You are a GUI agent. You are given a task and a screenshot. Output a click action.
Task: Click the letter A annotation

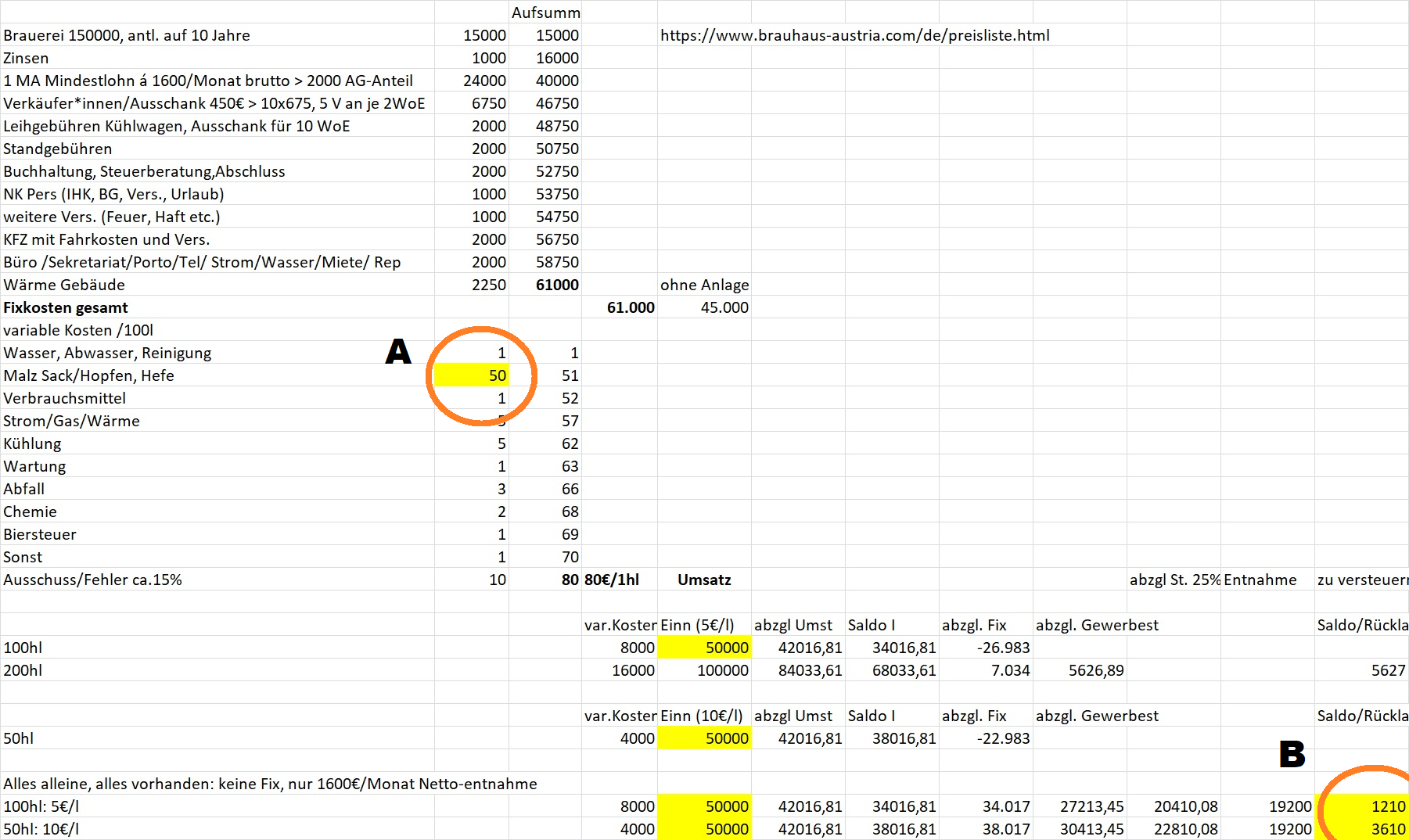point(398,352)
